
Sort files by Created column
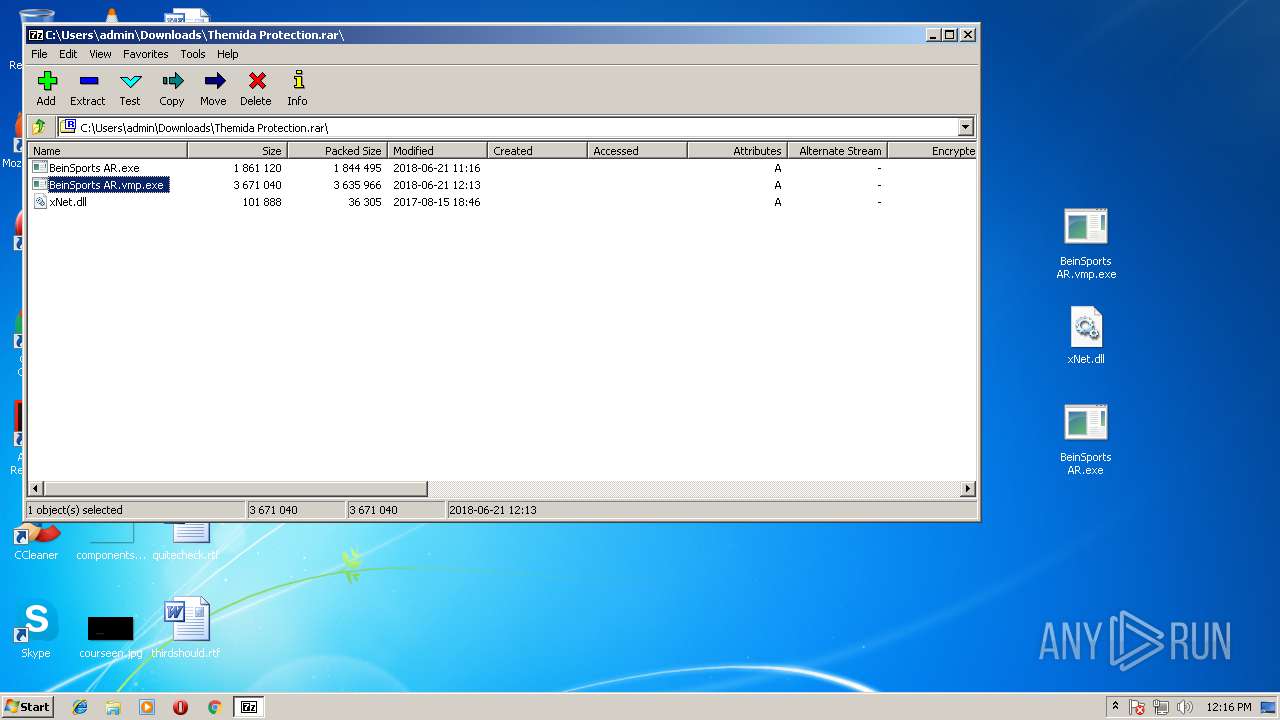point(538,151)
